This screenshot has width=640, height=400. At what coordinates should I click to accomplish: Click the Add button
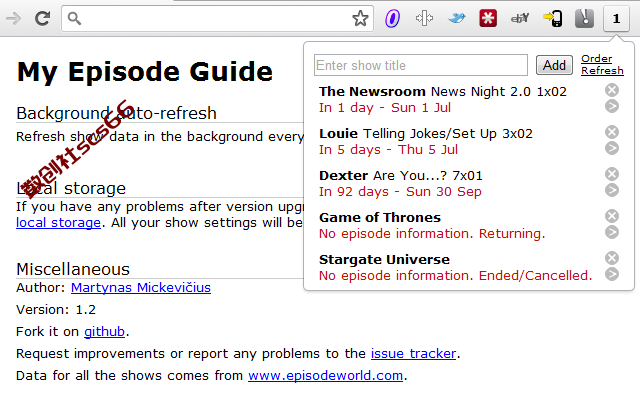click(x=554, y=65)
